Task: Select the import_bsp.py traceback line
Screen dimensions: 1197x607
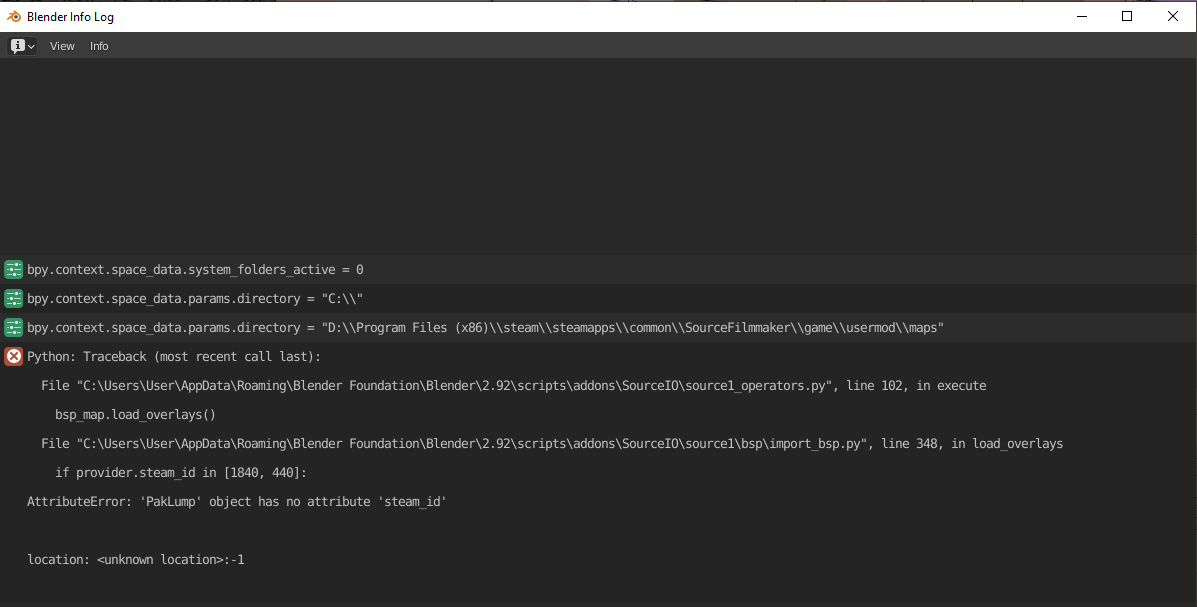Action: pyautogui.click(x=545, y=443)
